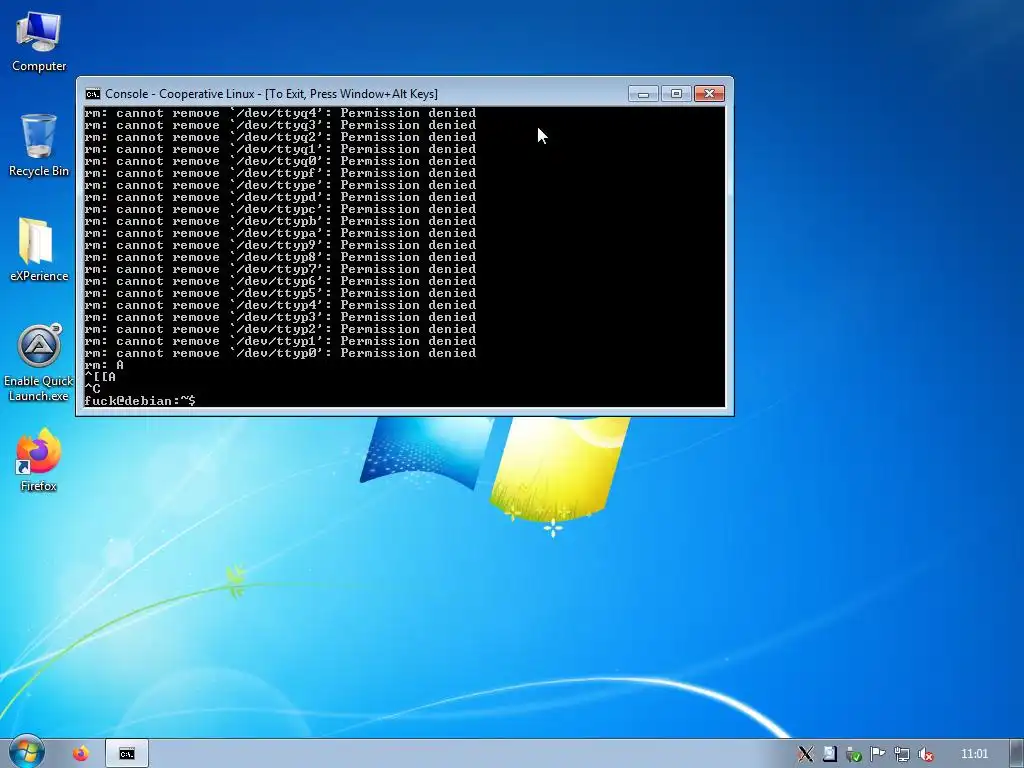1024x768 pixels.
Task: Select Enable Quick Launch.exe desktop icon
Action: pos(39,363)
